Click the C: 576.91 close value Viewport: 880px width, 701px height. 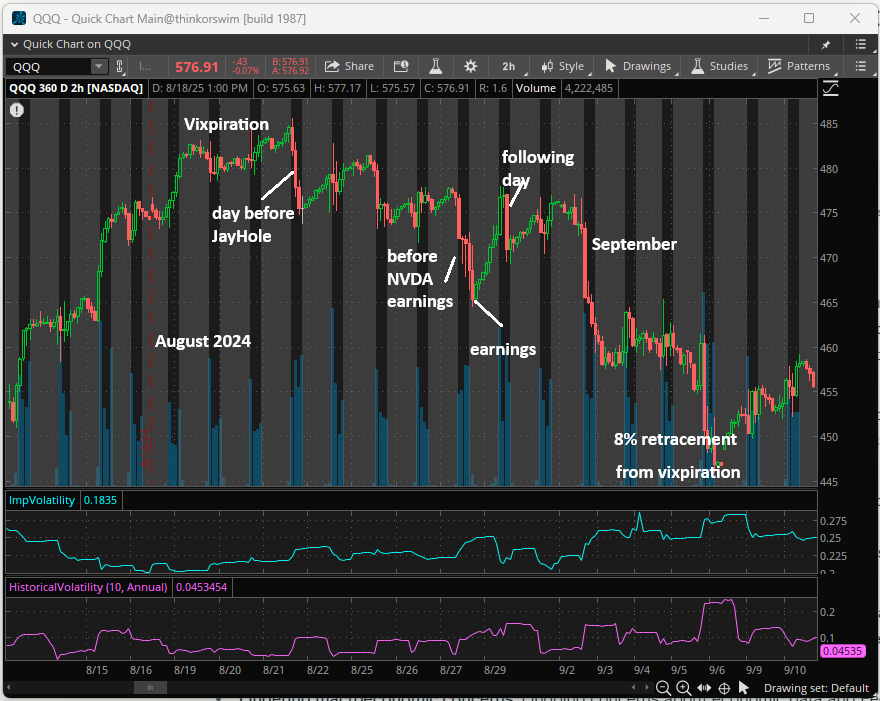[446, 88]
